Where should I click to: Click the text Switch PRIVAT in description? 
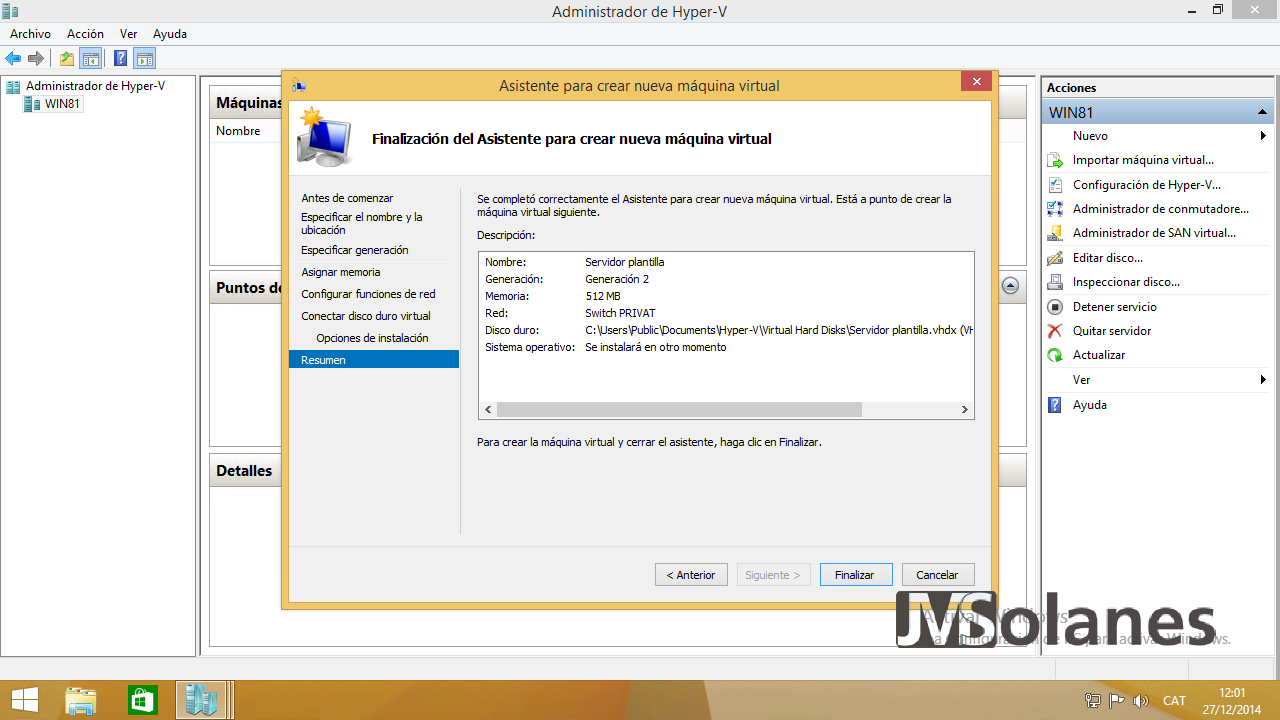point(620,313)
